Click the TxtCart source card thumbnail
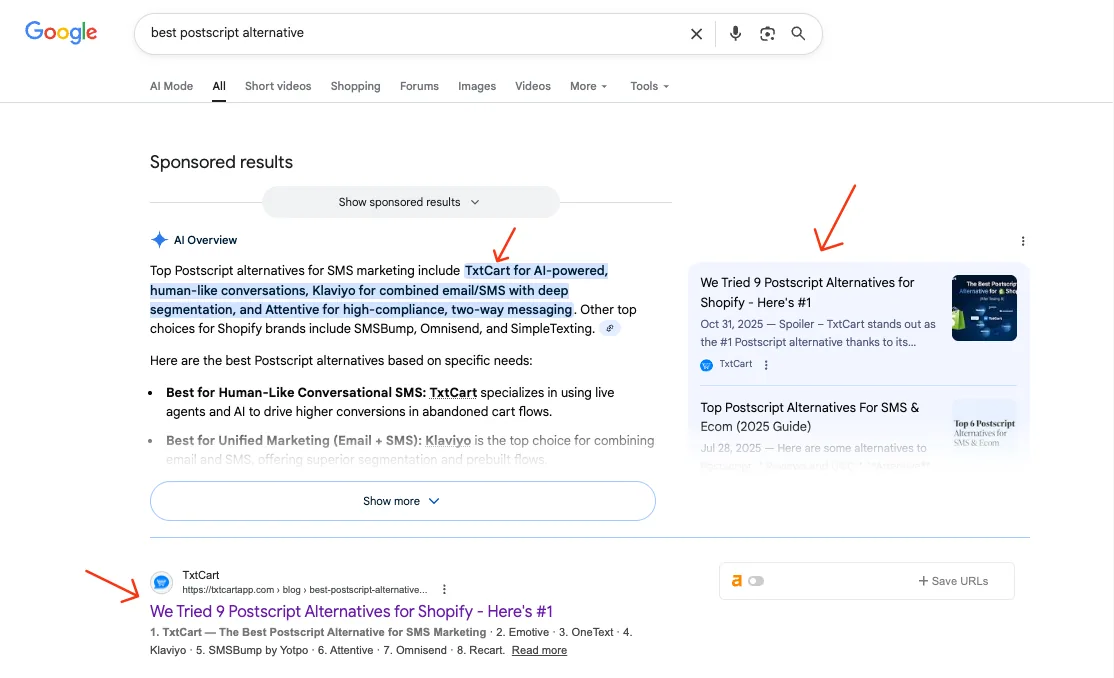Viewport: 1114px width, 678px height. 984,308
